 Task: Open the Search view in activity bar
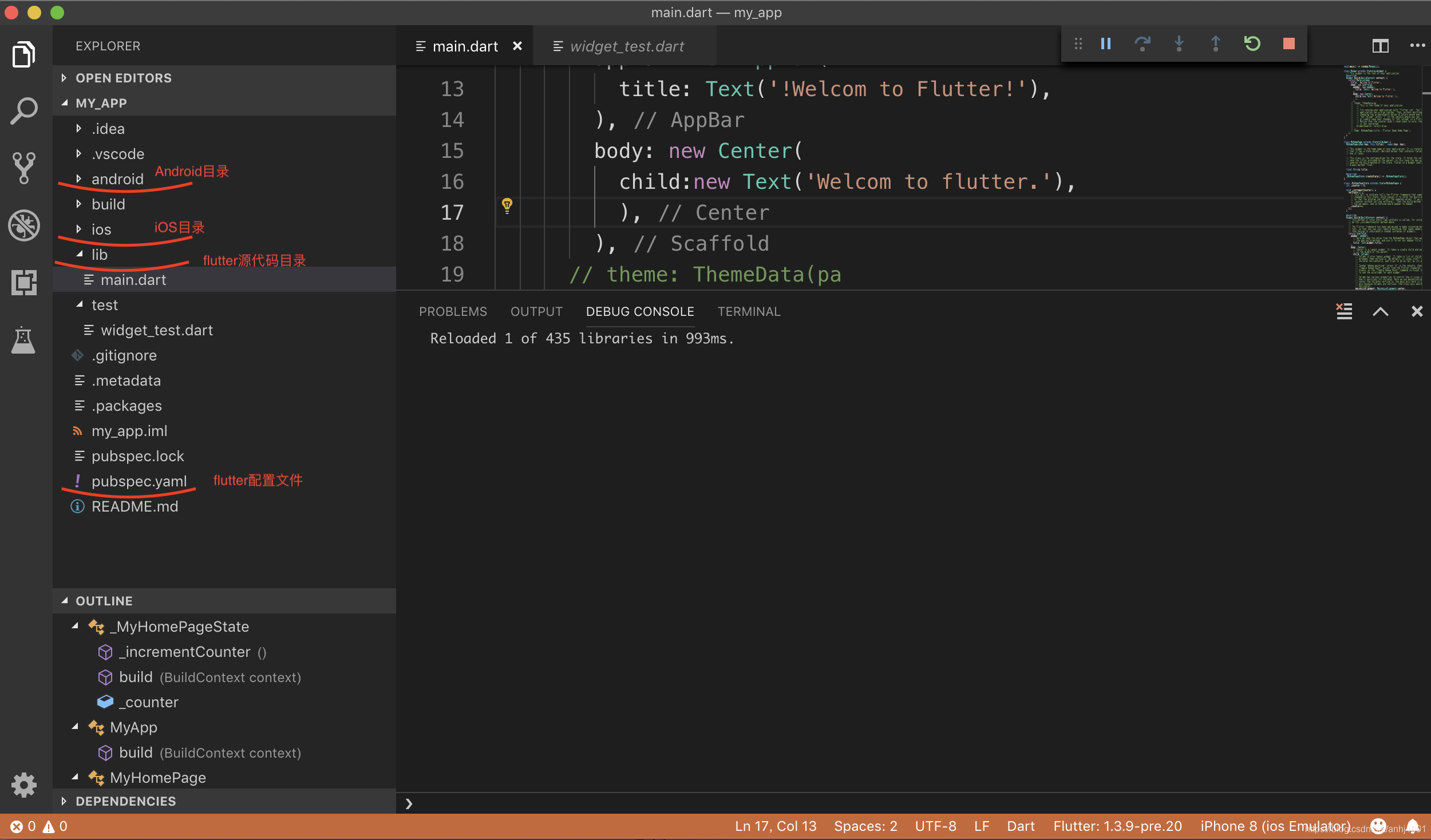tap(24, 110)
